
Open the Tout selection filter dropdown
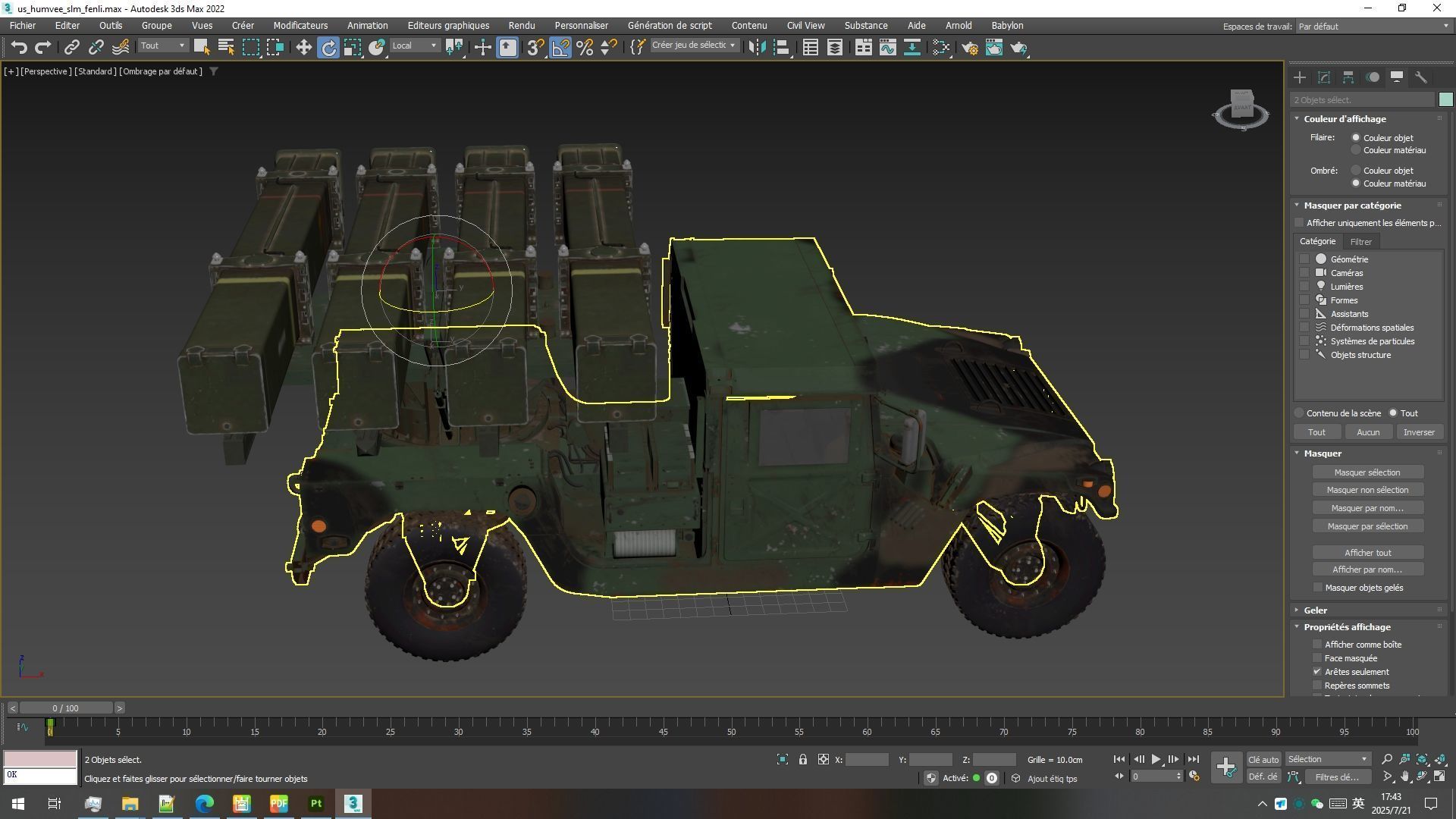pos(162,45)
